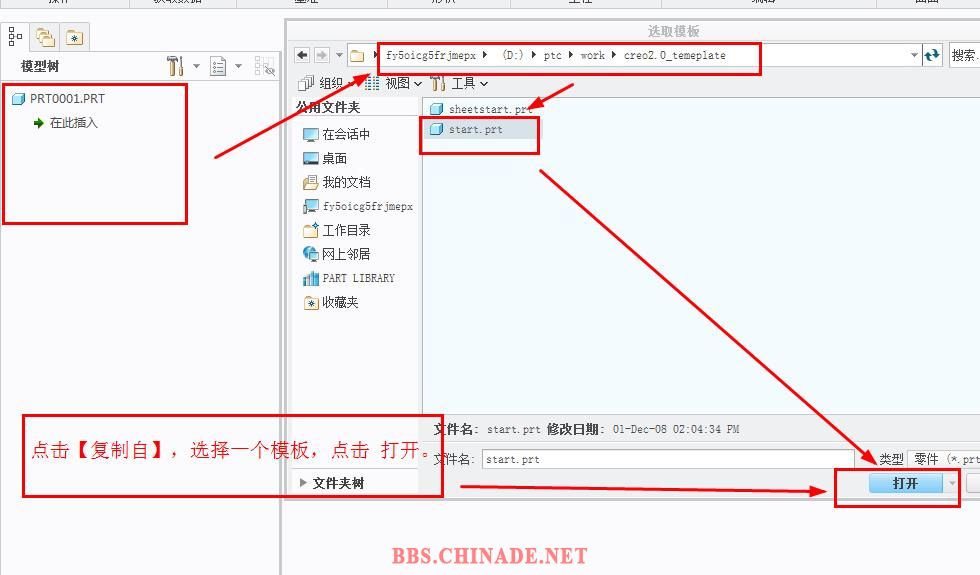Click the model tree settings hammer icon

pos(176,66)
